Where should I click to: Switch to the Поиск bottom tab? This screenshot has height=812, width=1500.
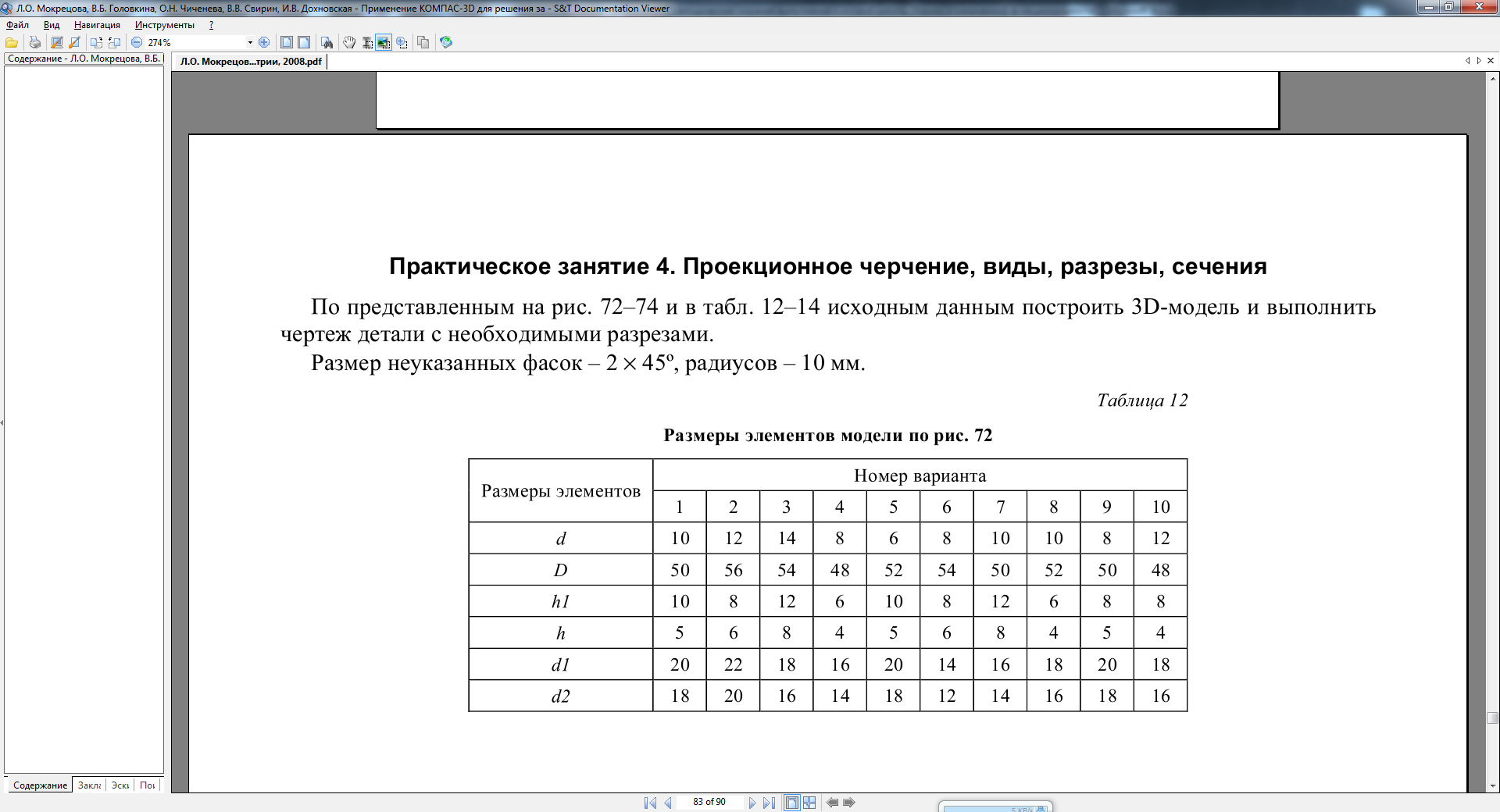[147, 785]
